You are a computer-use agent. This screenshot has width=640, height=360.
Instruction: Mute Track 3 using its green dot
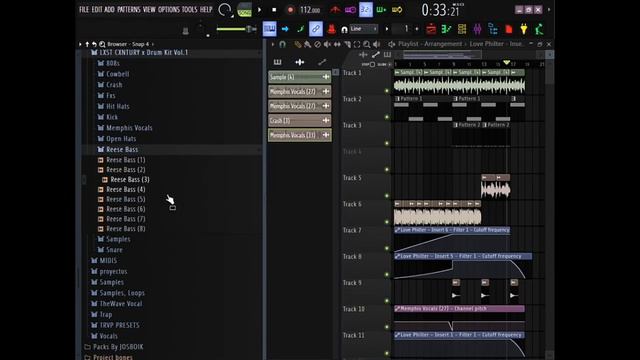(x=387, y=143)
